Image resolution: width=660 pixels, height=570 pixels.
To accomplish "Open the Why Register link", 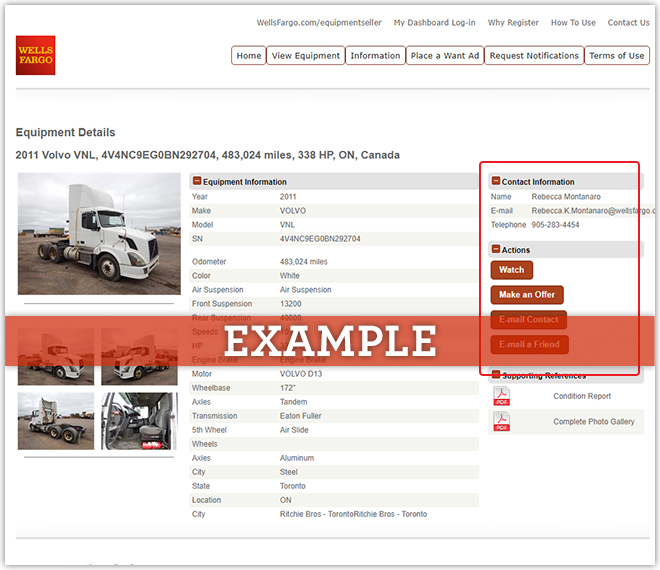I will (513, 23).
